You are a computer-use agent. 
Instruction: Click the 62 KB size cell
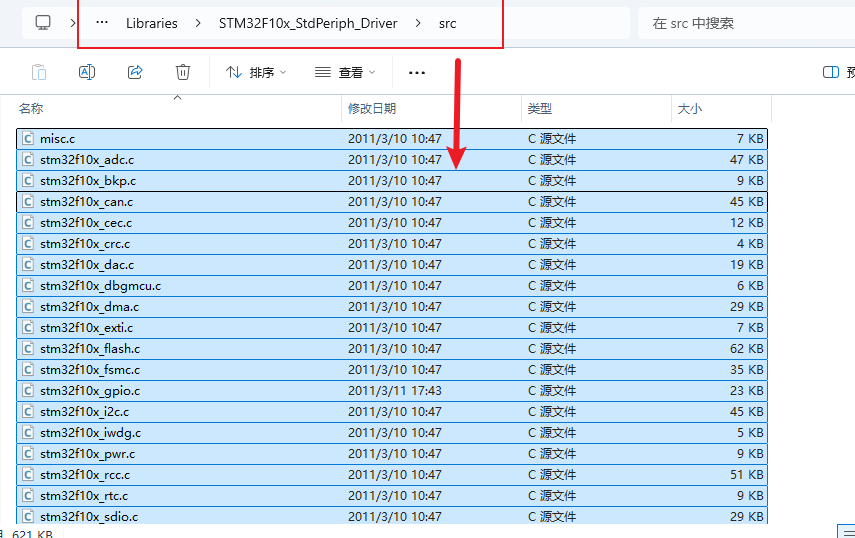click(746, 349)
